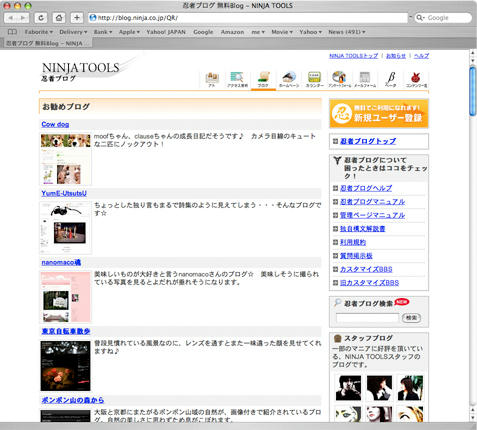
Task: Open the アクセス解析 access analysis tool icon
Action: pos(237,79)
